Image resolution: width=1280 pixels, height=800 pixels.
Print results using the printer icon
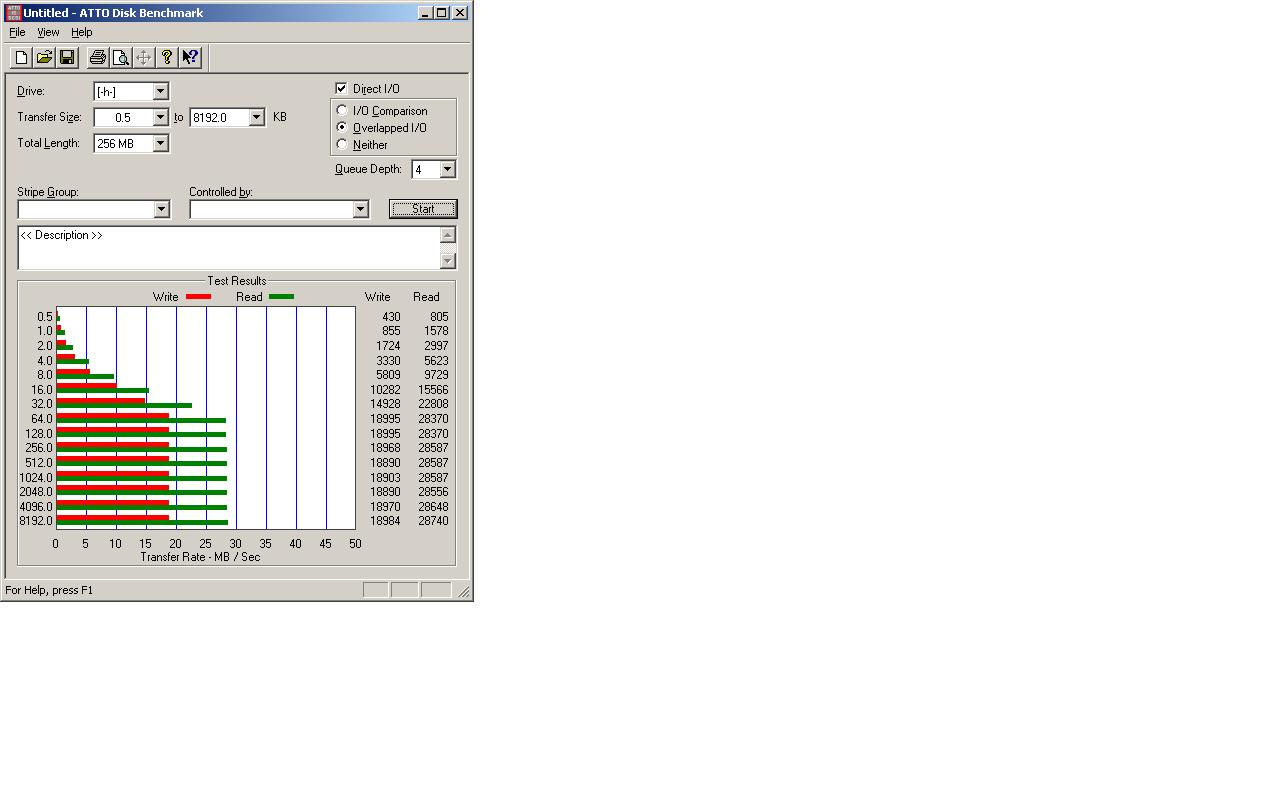97,58
